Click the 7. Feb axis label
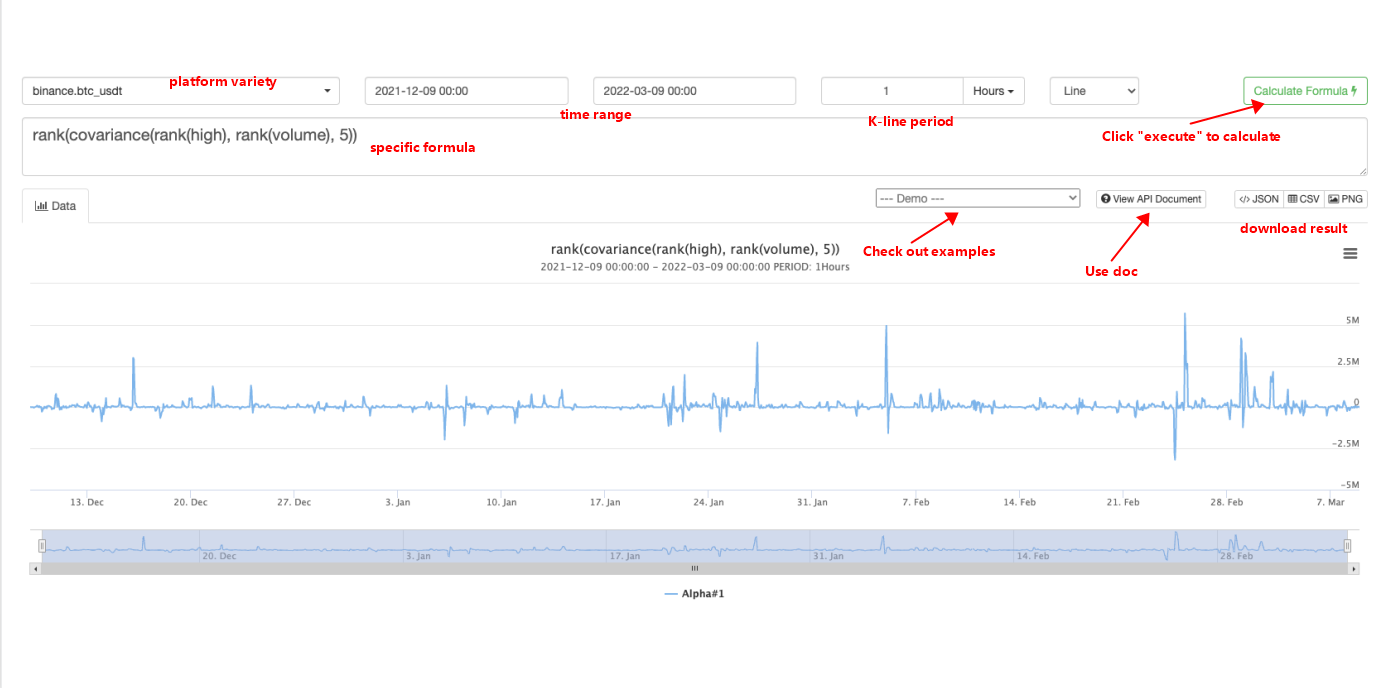This screenshot has width=1381, height=688. tap(915, 502)
